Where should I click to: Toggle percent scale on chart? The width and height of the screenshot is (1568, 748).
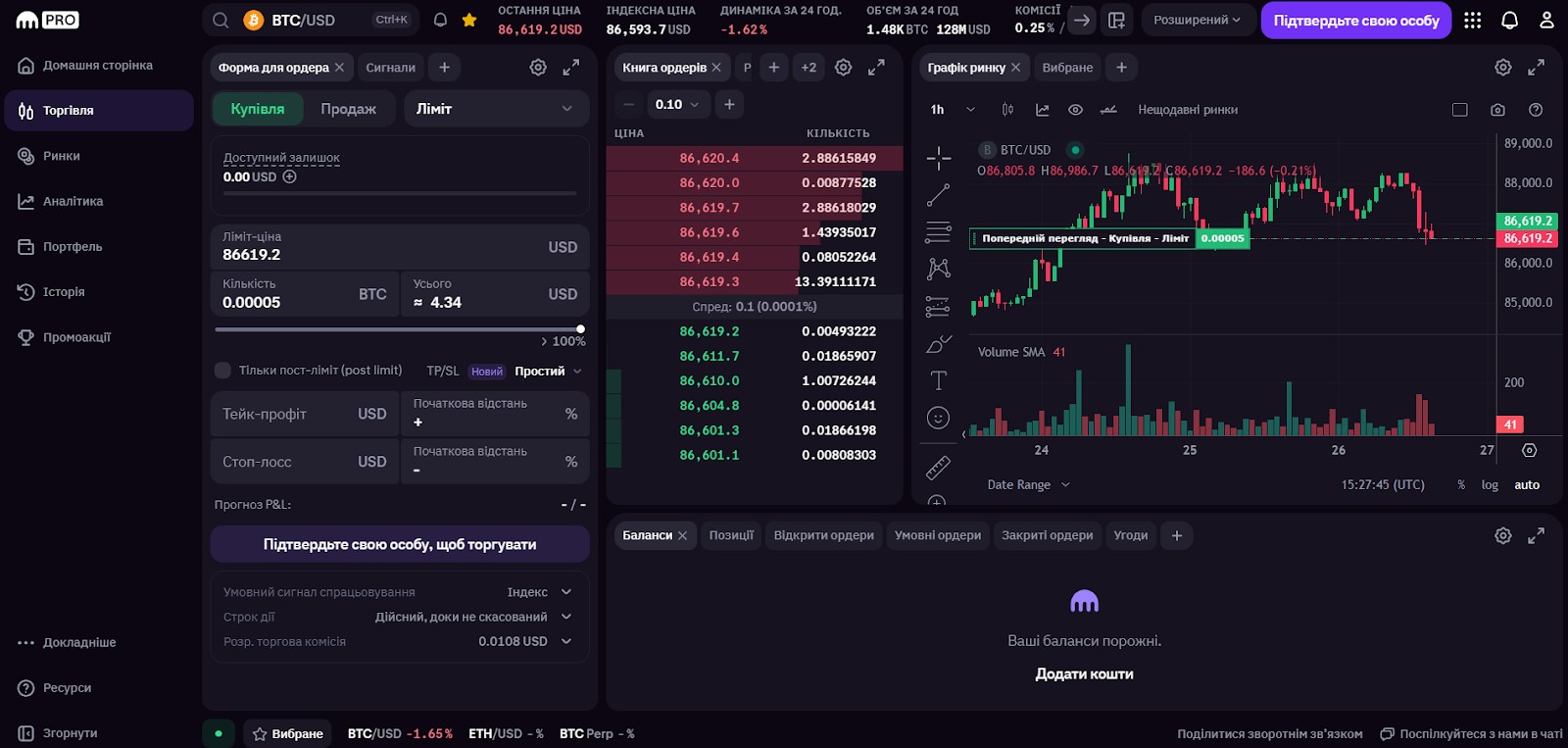point(1461,485)
